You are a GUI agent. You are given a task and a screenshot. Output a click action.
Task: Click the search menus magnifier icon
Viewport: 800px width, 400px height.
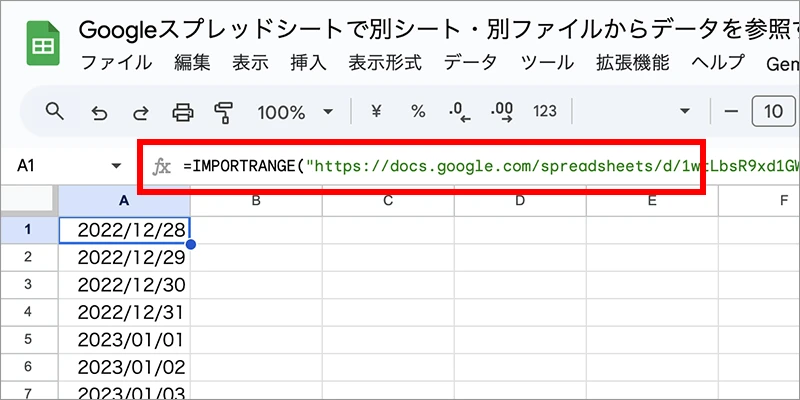pyautogui.click(x=55, y=112)
